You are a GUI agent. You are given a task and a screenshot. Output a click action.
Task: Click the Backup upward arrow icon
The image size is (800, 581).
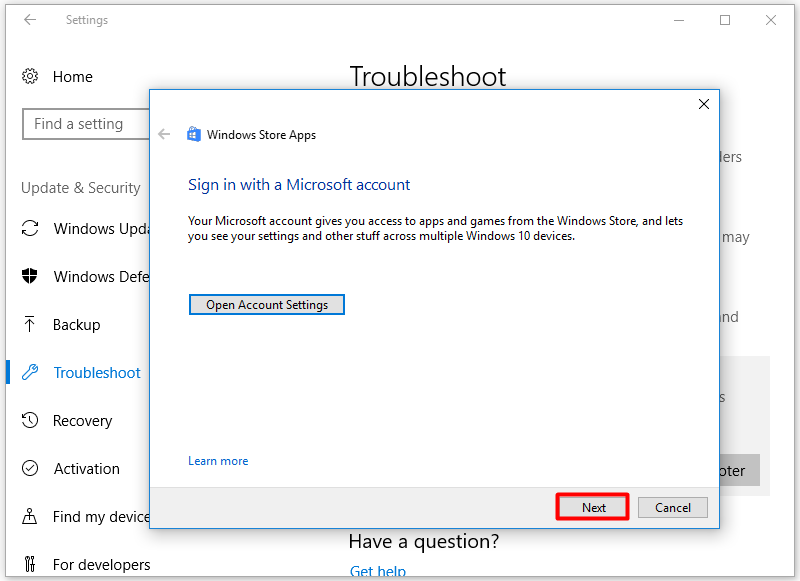[x=29, y=324]
